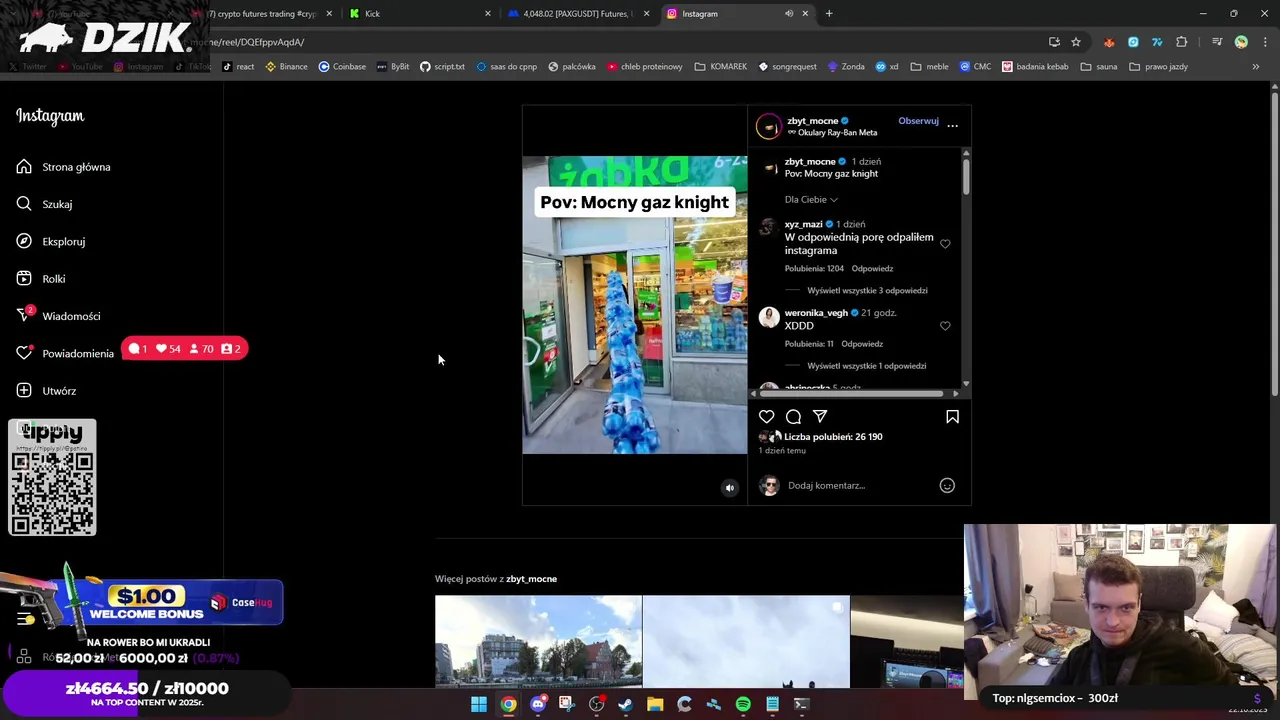1280x720 pixels.
Task: Open the Windows Start menu
Action: click(x=479, y=704)
